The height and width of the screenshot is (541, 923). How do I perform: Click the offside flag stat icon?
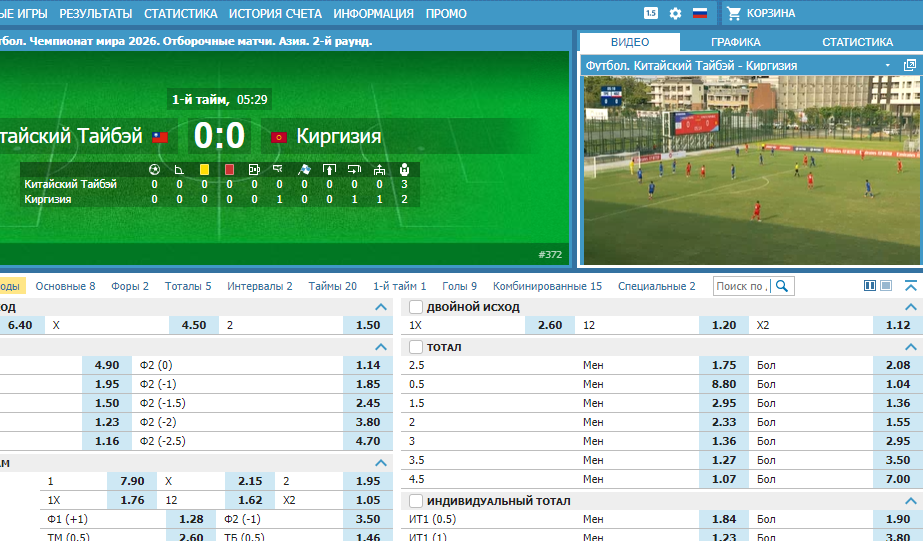coord(278,170)
